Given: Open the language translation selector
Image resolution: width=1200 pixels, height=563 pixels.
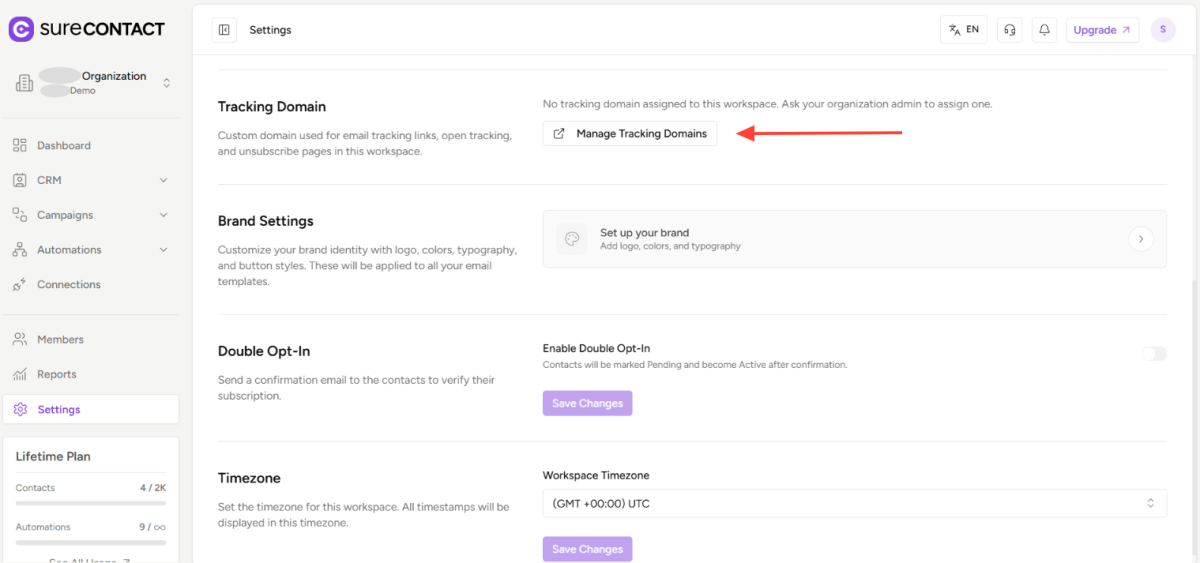Looking at the screenshot, I should tap(963, 30).
